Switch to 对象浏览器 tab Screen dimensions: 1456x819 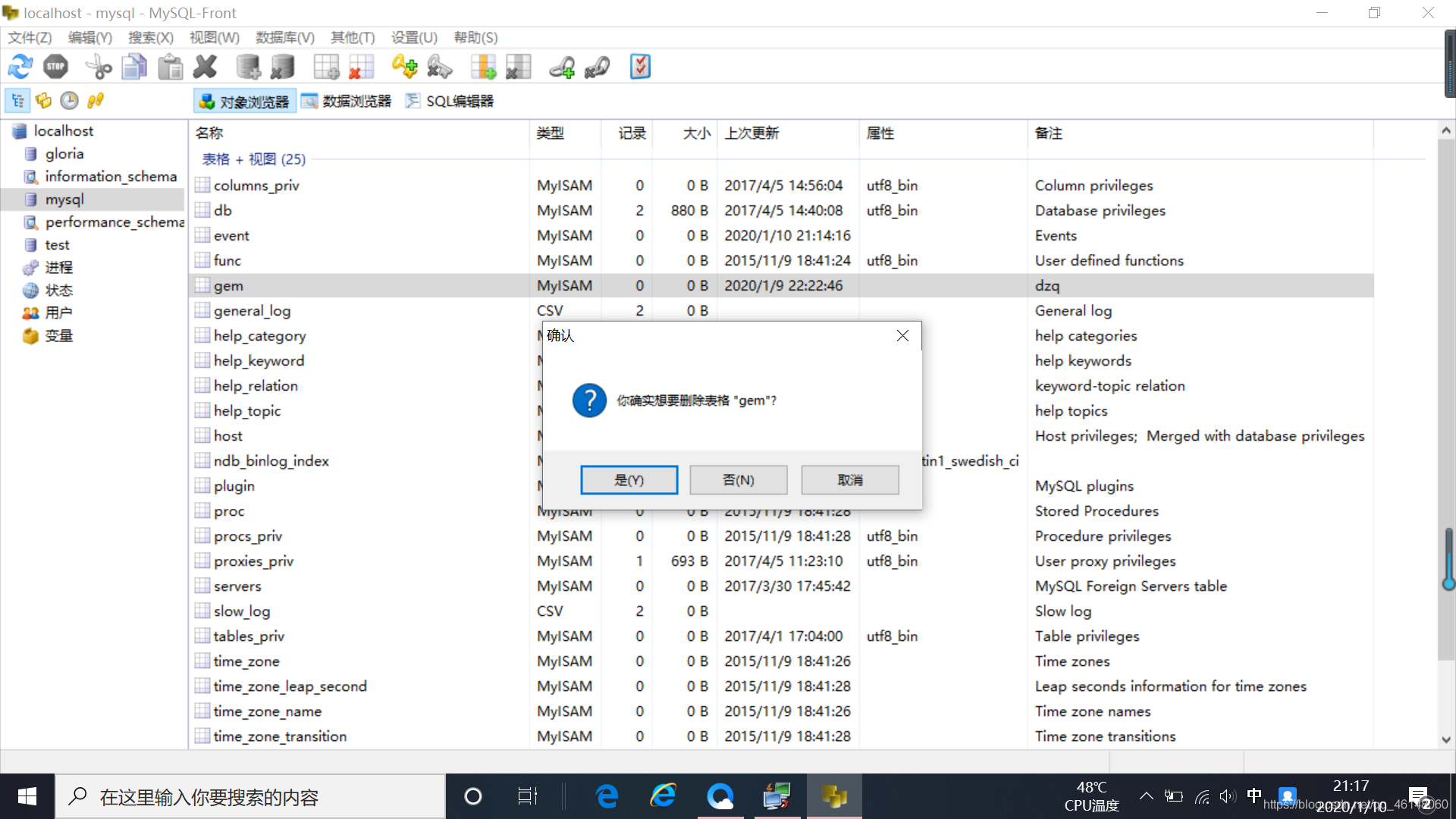click(x=244, y=101)
